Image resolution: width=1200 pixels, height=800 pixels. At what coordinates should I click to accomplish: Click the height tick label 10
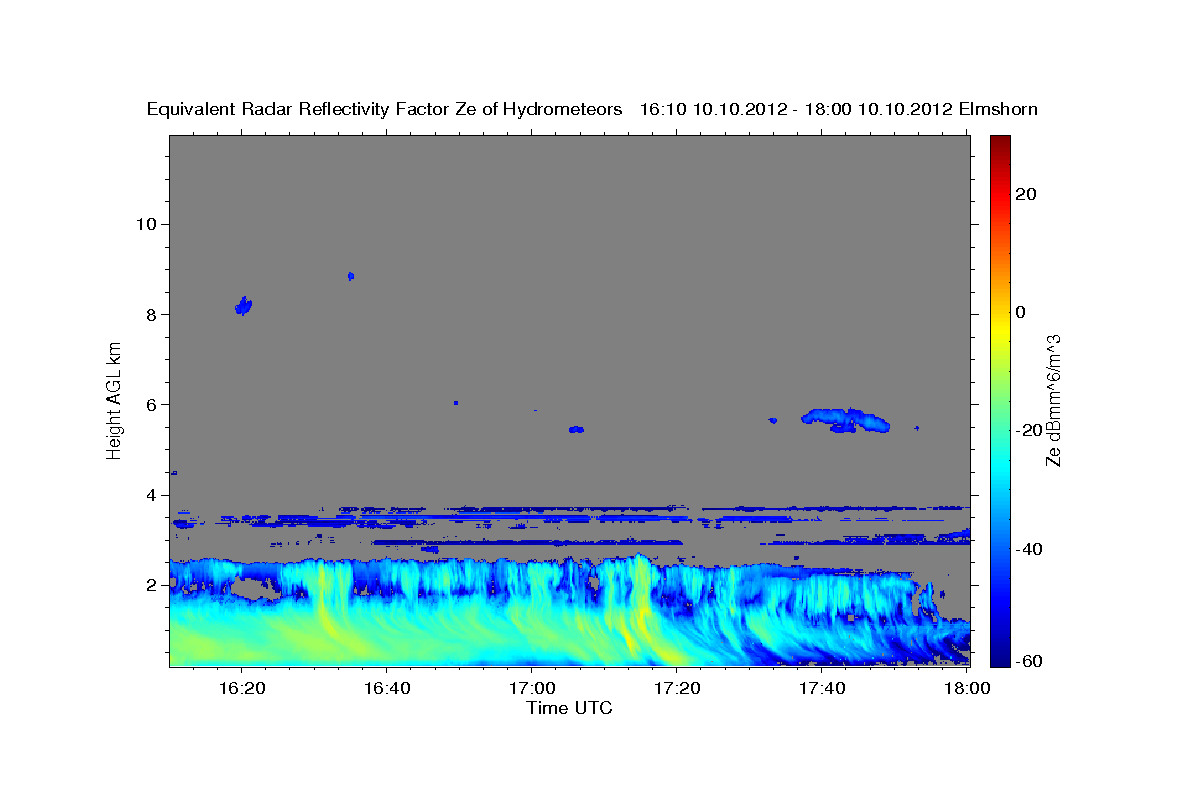tap(145, 224)
